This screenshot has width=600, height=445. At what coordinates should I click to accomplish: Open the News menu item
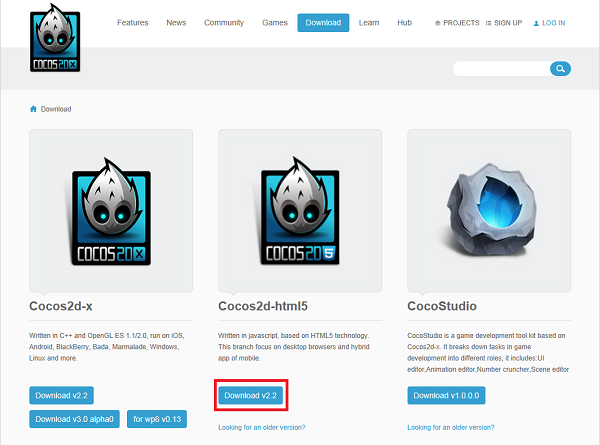pos(176,23)
